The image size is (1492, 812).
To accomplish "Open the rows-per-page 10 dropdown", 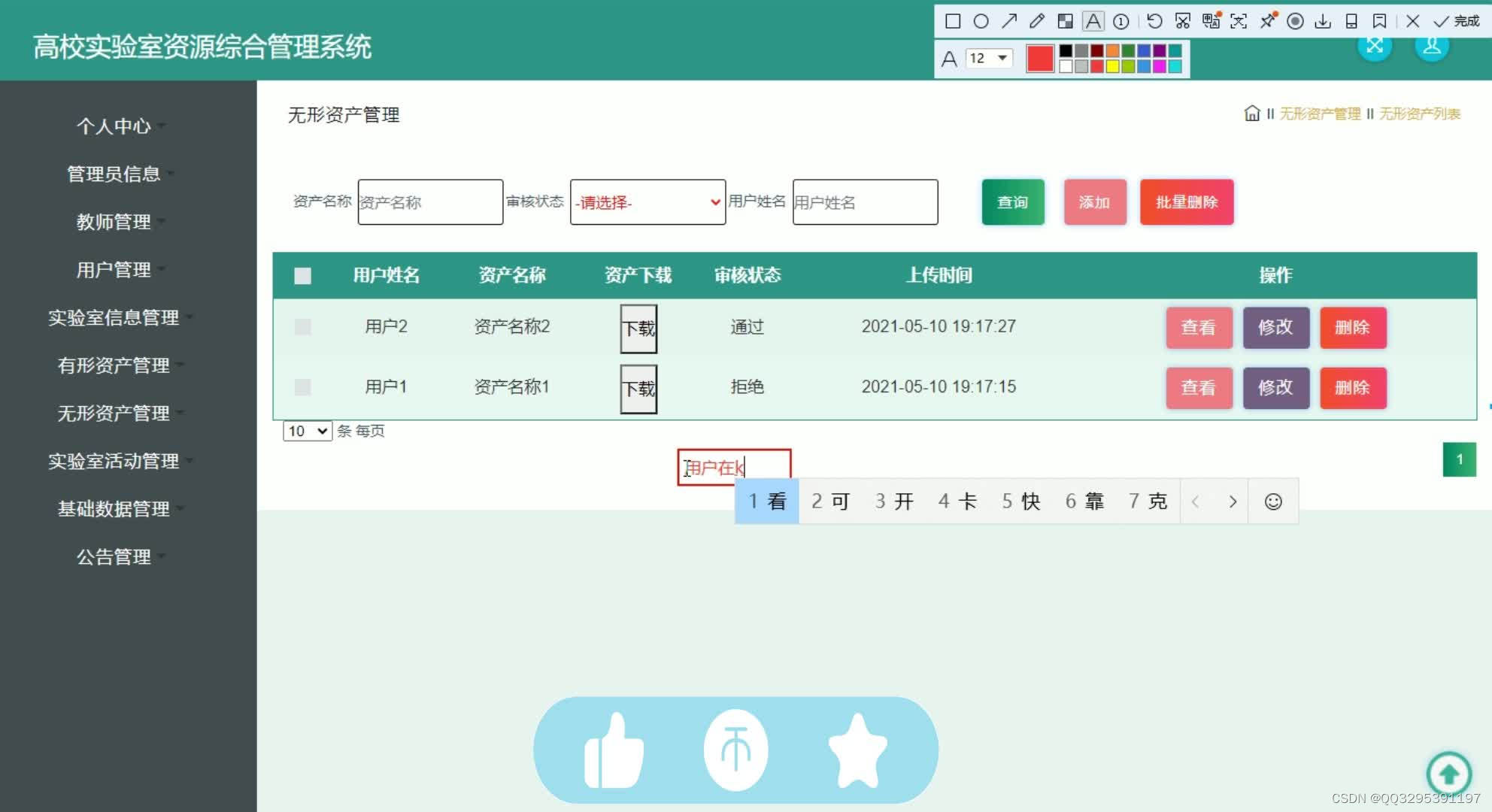I will (308, 431).
